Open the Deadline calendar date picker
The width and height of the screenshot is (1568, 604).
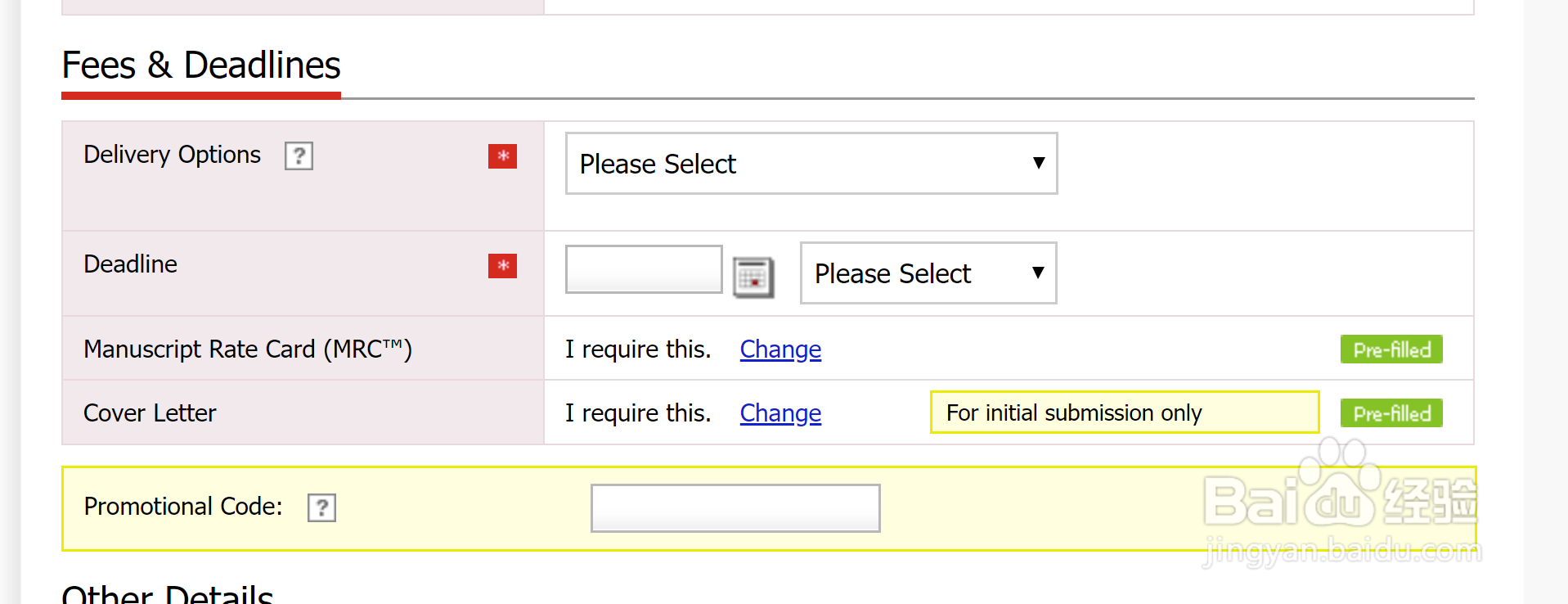pyautogui.click(x=753, y=277)
